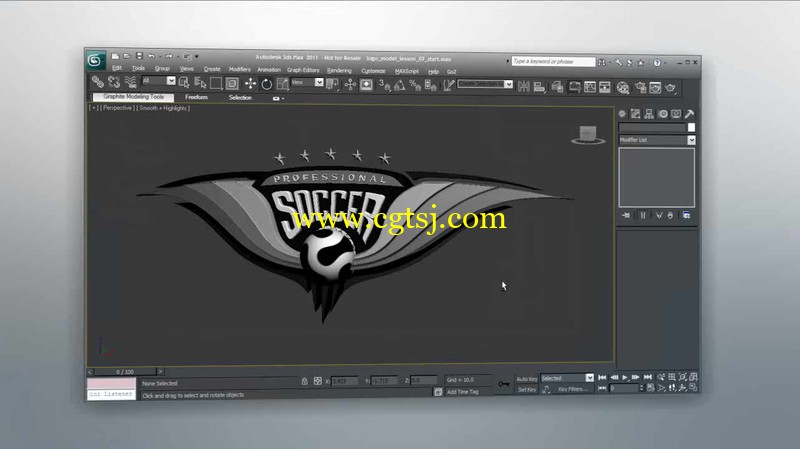Activate the Select and Move tool
Image resolution: width=800 pixels, height=449 pixels.
click(x=250, y=84)
